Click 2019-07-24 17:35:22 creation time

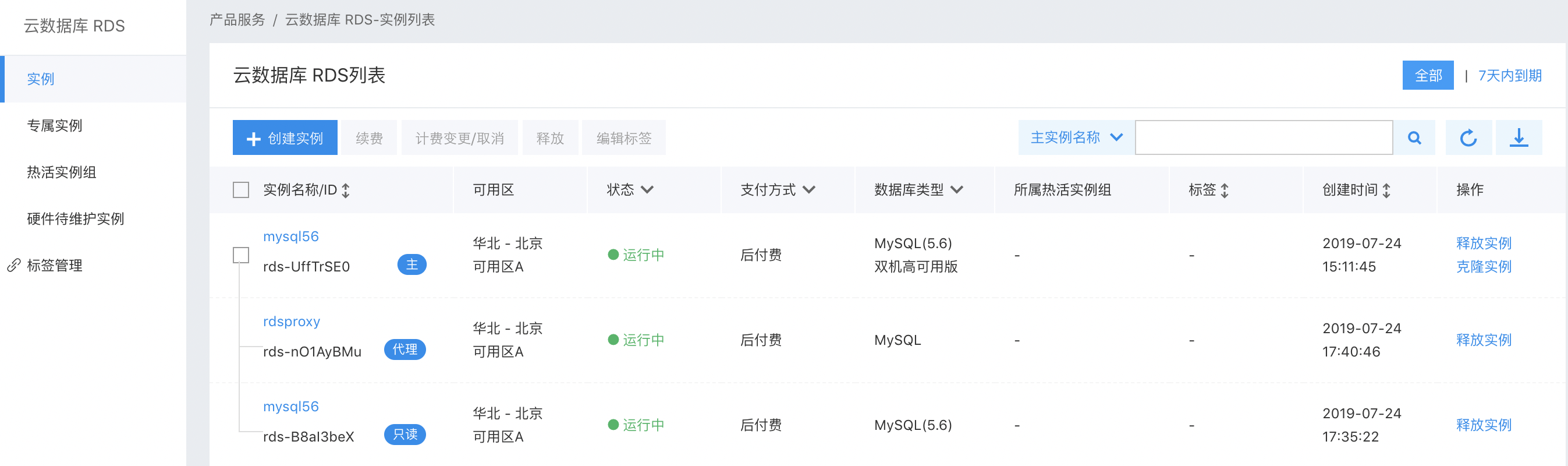(x=1361, y=425)
